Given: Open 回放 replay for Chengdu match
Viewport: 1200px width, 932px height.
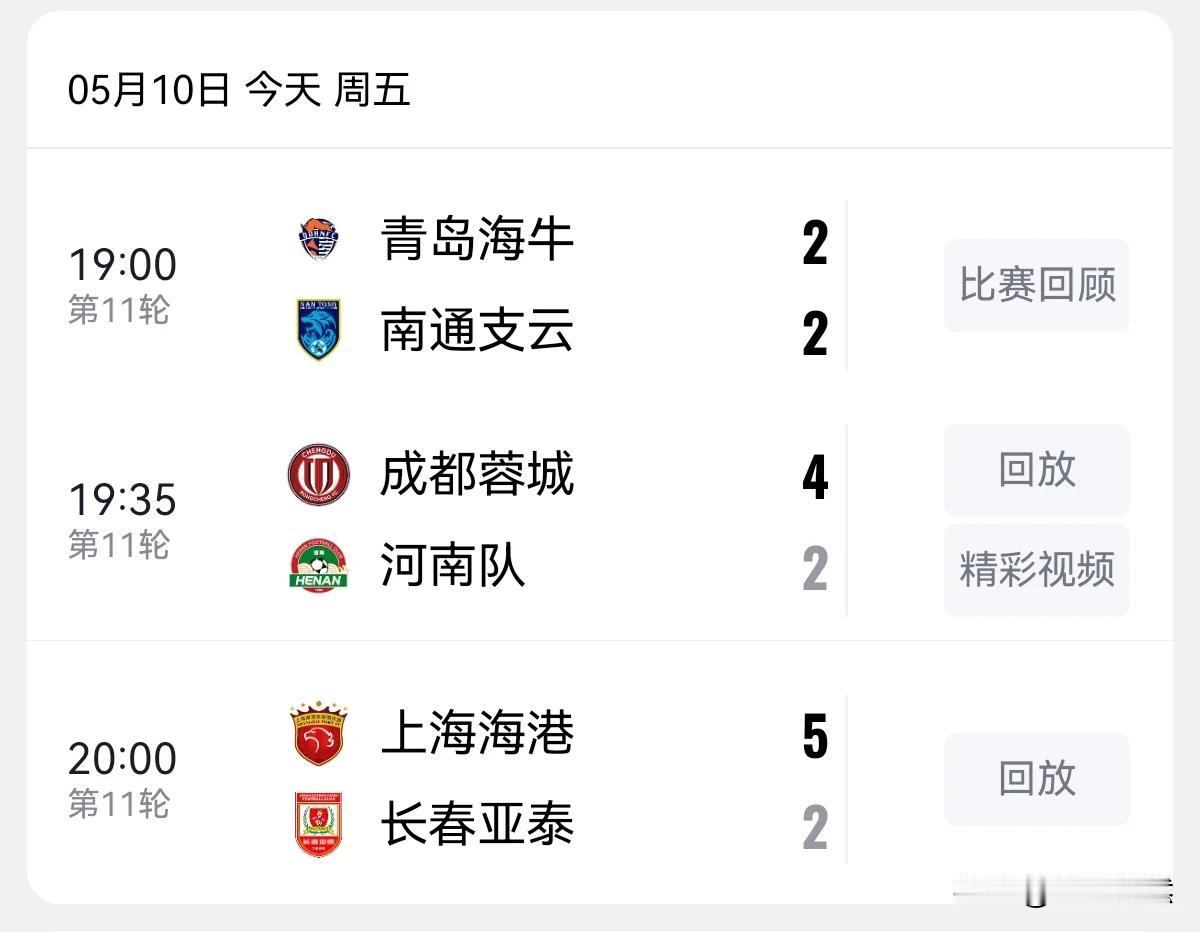Looking at the screenshot, I should coord(1037,470).
